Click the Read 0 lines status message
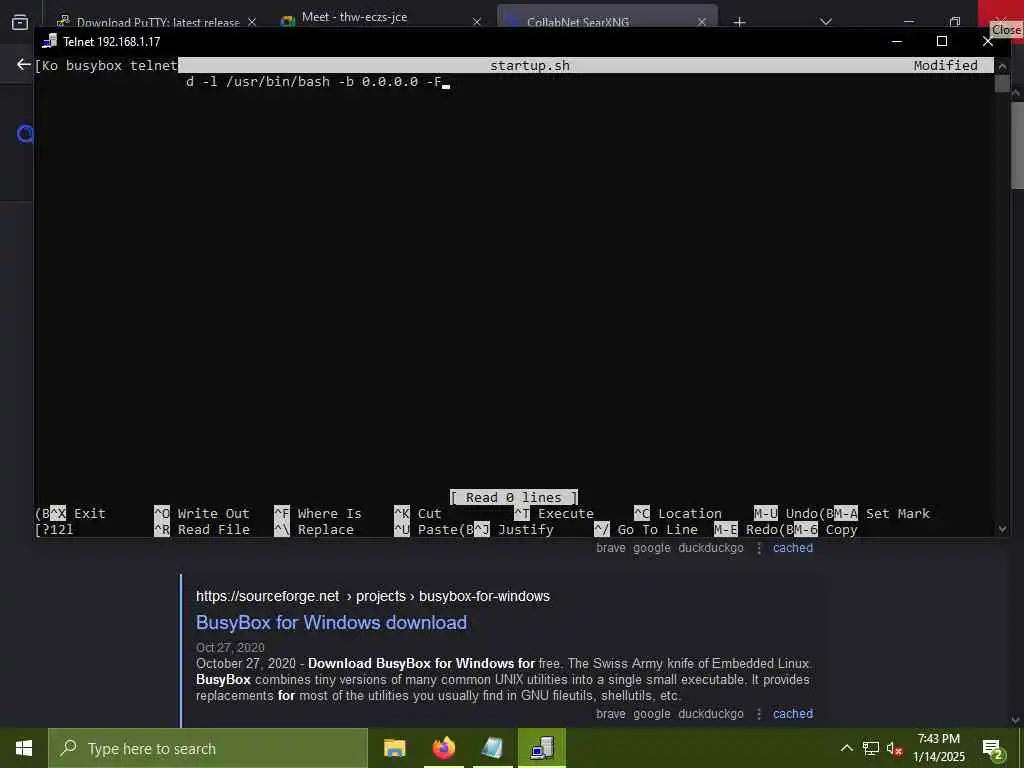 coord(513,498)
